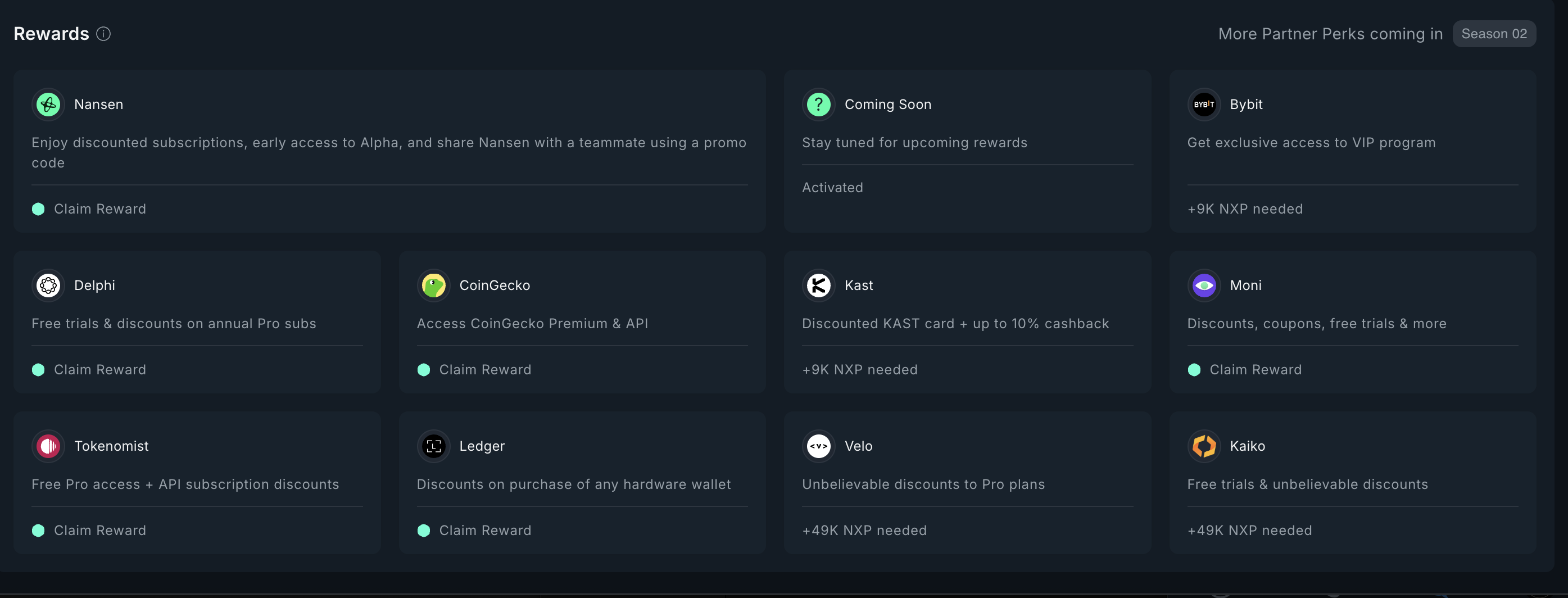Click the green status dot on CoinGecko card
Screen dimensions: 1568x598
[424, 370]
